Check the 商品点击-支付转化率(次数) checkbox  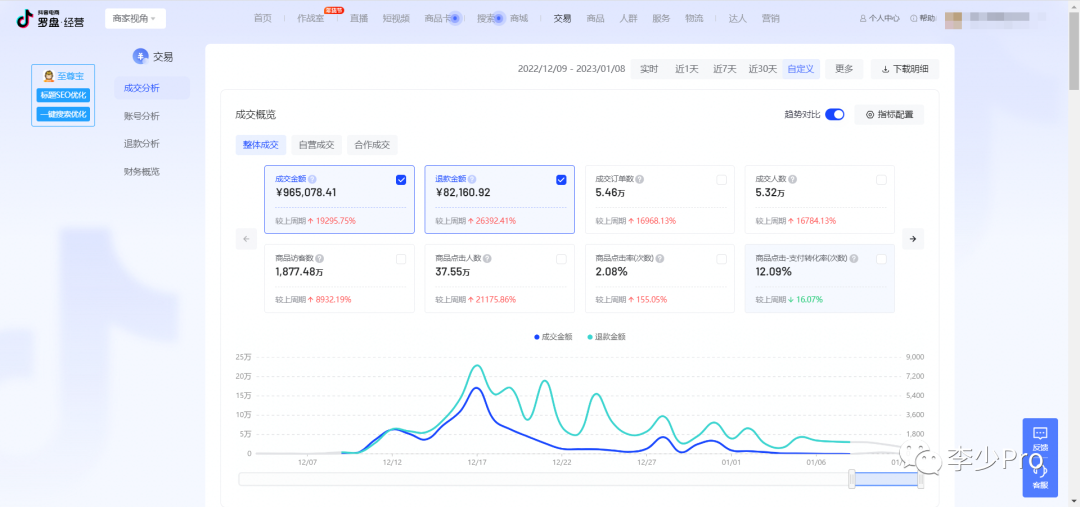pyautogui.click(x=881, y=259)
